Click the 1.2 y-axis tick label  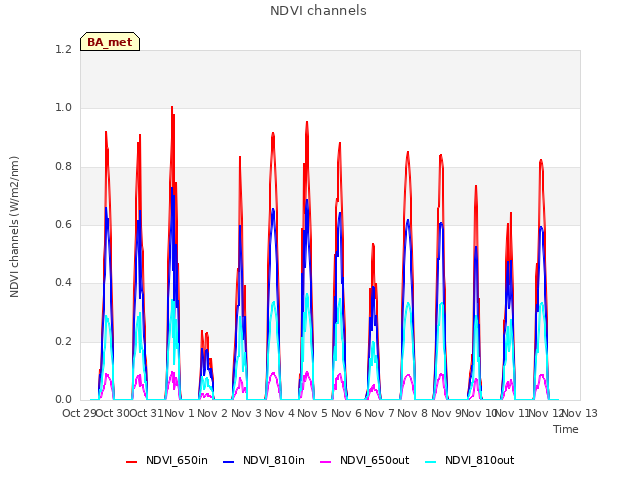click(x=63, y=49)
